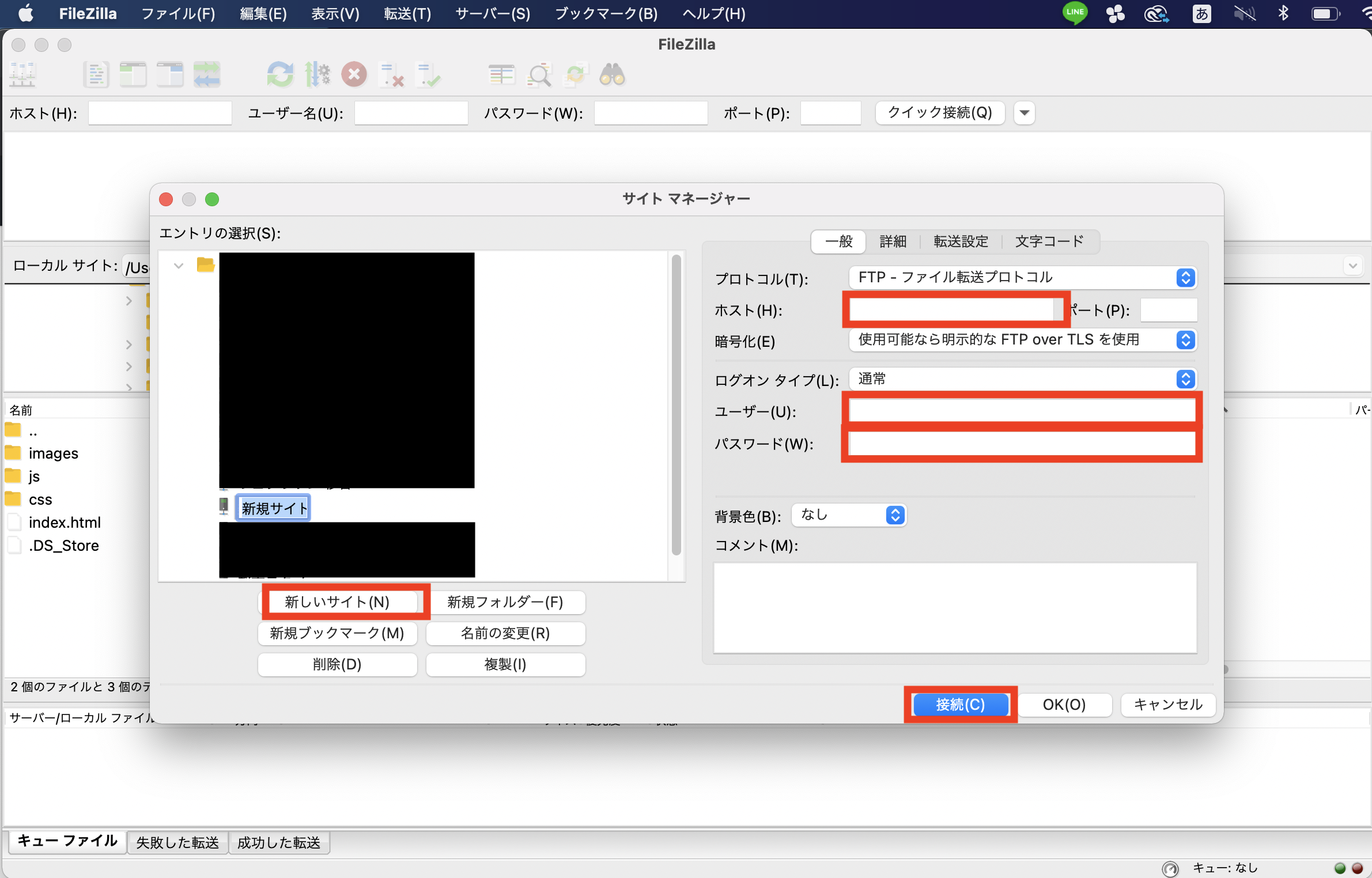
Task: Click the refresh file lists icon
Action: click(x=281, y=75)
